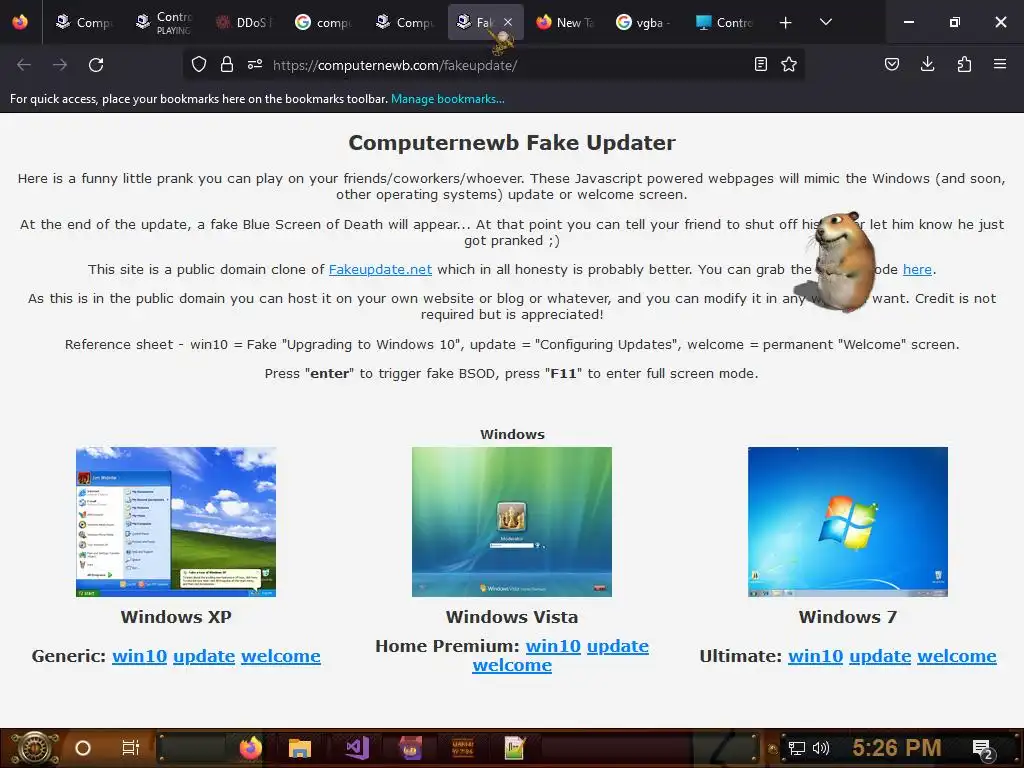The width and height of the screenshot is (1024, 768).
Task: Switch to the New Tab tab
Action: click(566, 22)
